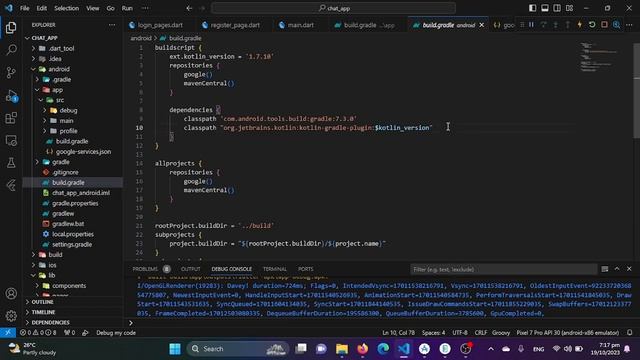The width and height of the screenshot is (640, 360).
Task: Open settings.gradle file in explorer
Action: (x=73, y=244)
